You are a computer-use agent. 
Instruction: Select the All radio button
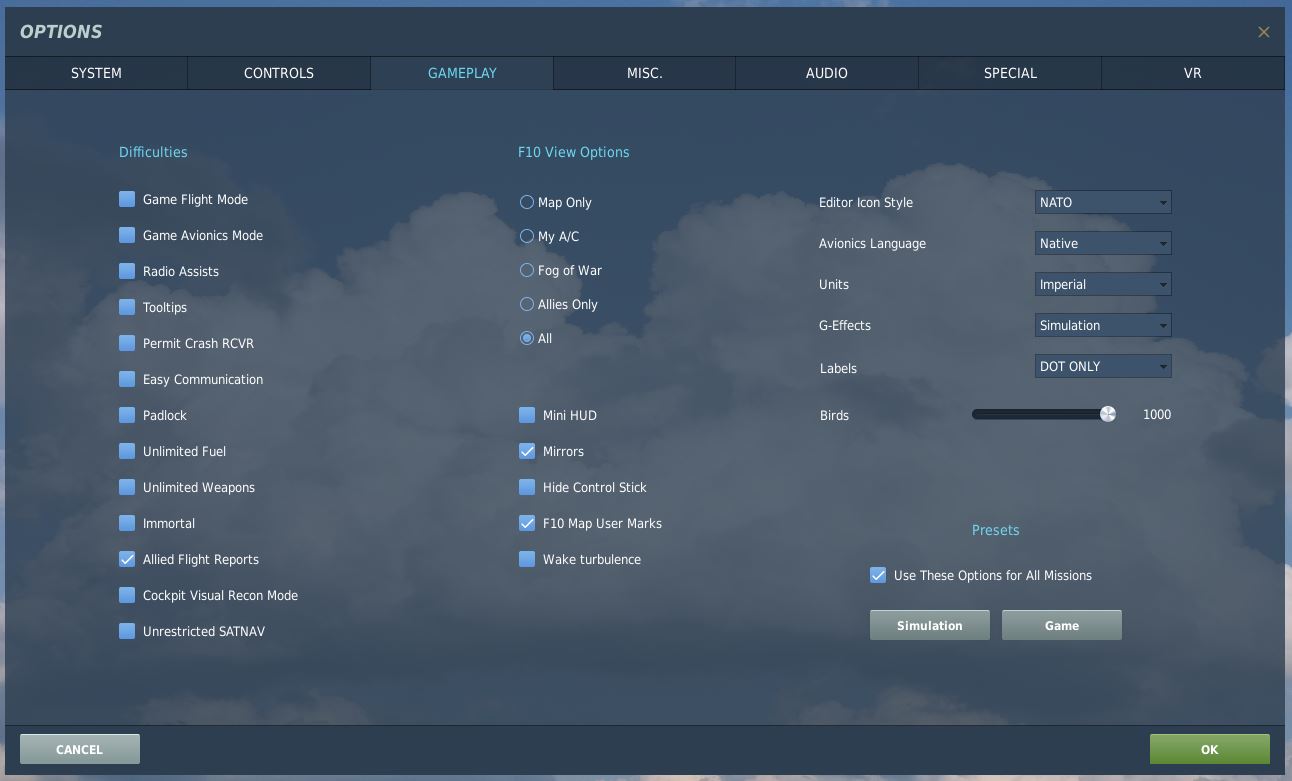tap(526, 338)
